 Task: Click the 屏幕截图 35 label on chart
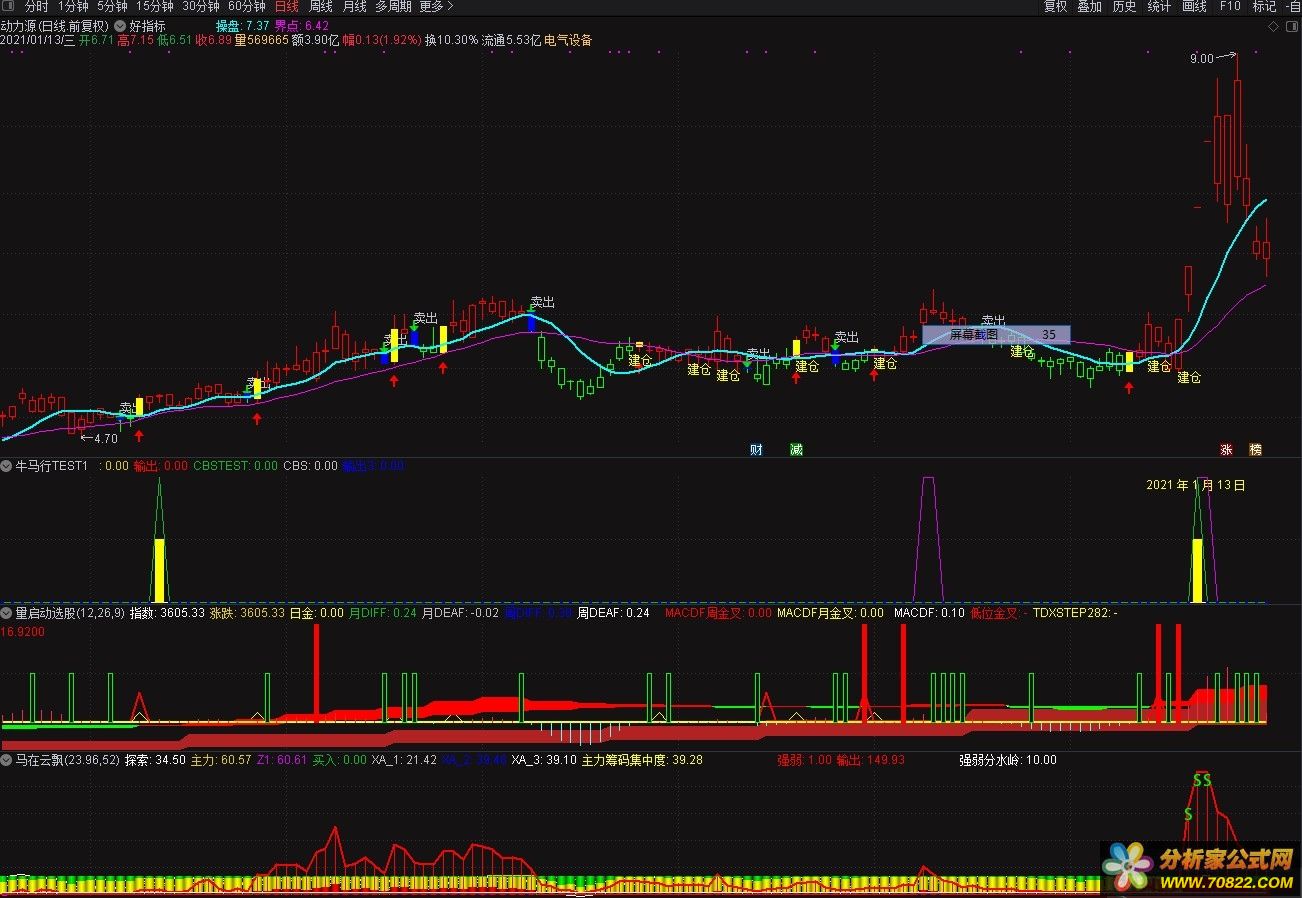coord(996,335)
